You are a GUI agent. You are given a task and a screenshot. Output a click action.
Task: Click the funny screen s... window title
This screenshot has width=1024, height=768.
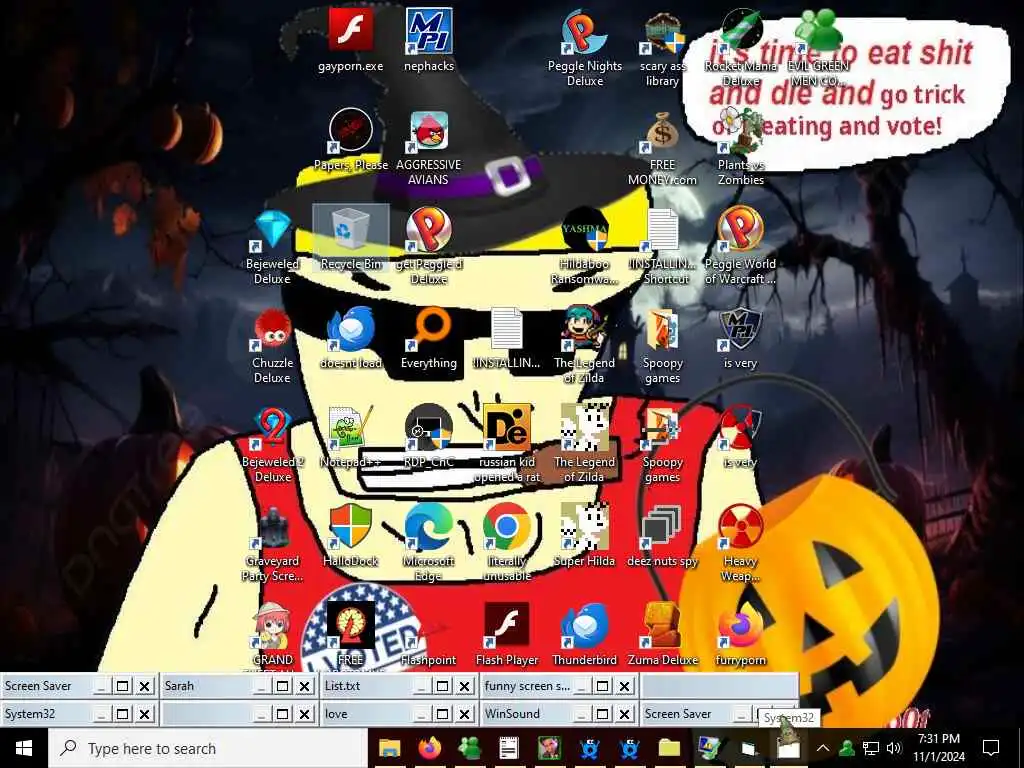(527, 686)
